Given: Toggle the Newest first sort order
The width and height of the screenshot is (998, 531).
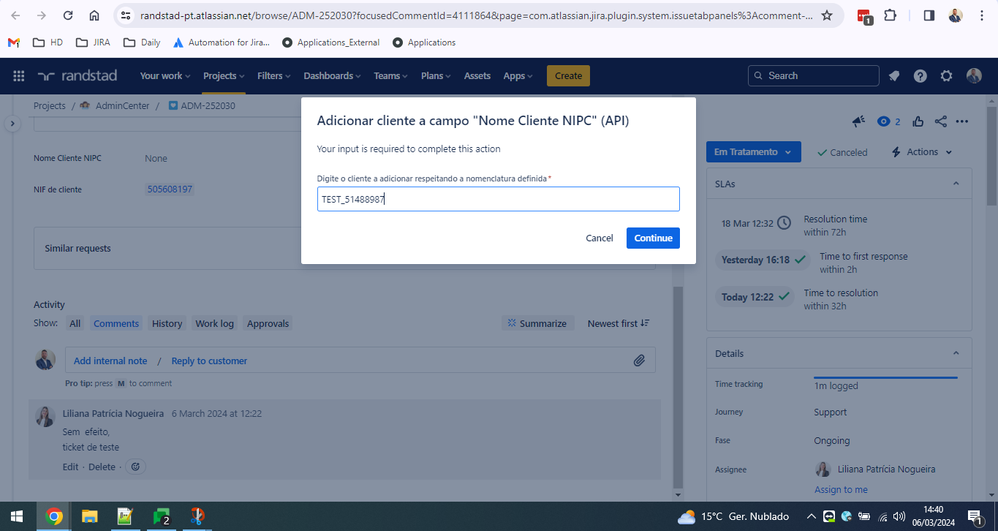Looking at the screenshot, I should coord(618,323).
